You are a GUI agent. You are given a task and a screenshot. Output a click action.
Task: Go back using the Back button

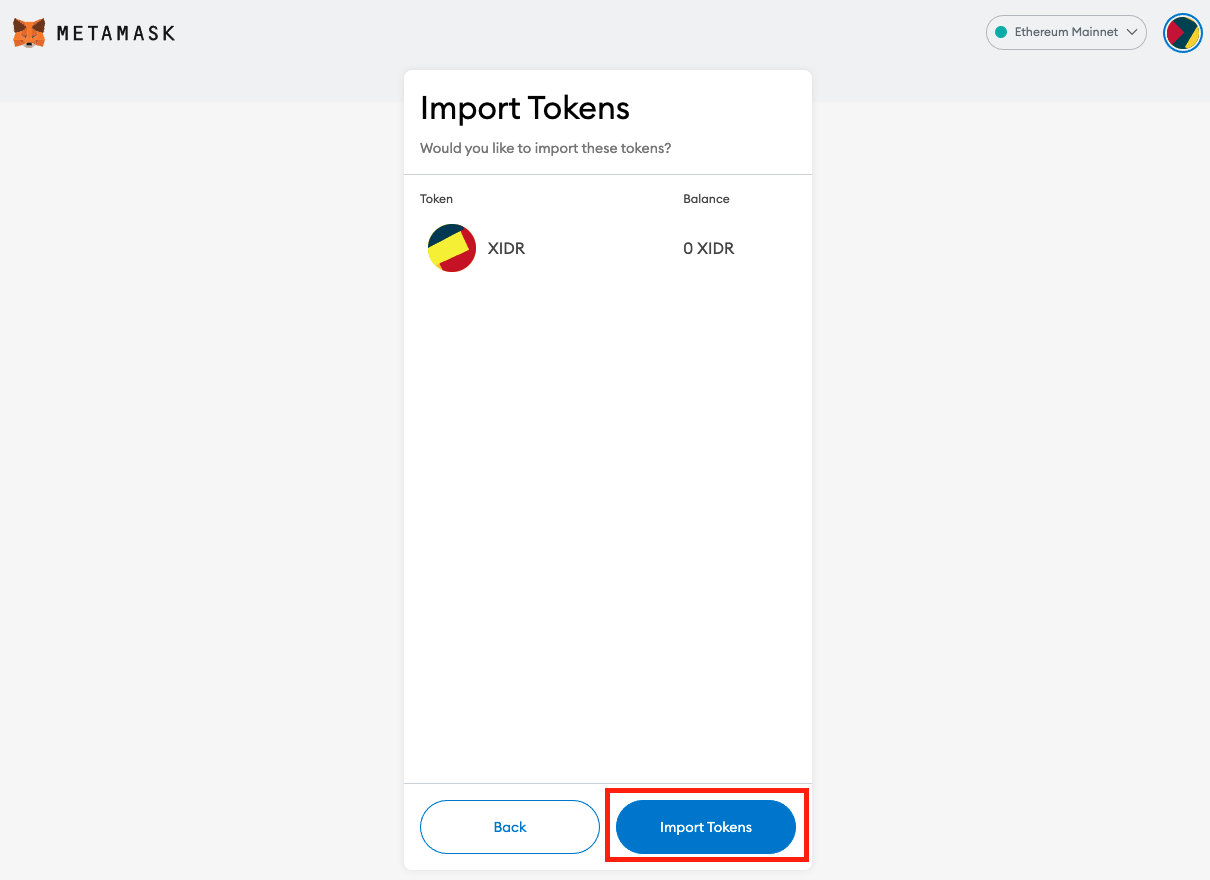(510, 827)
